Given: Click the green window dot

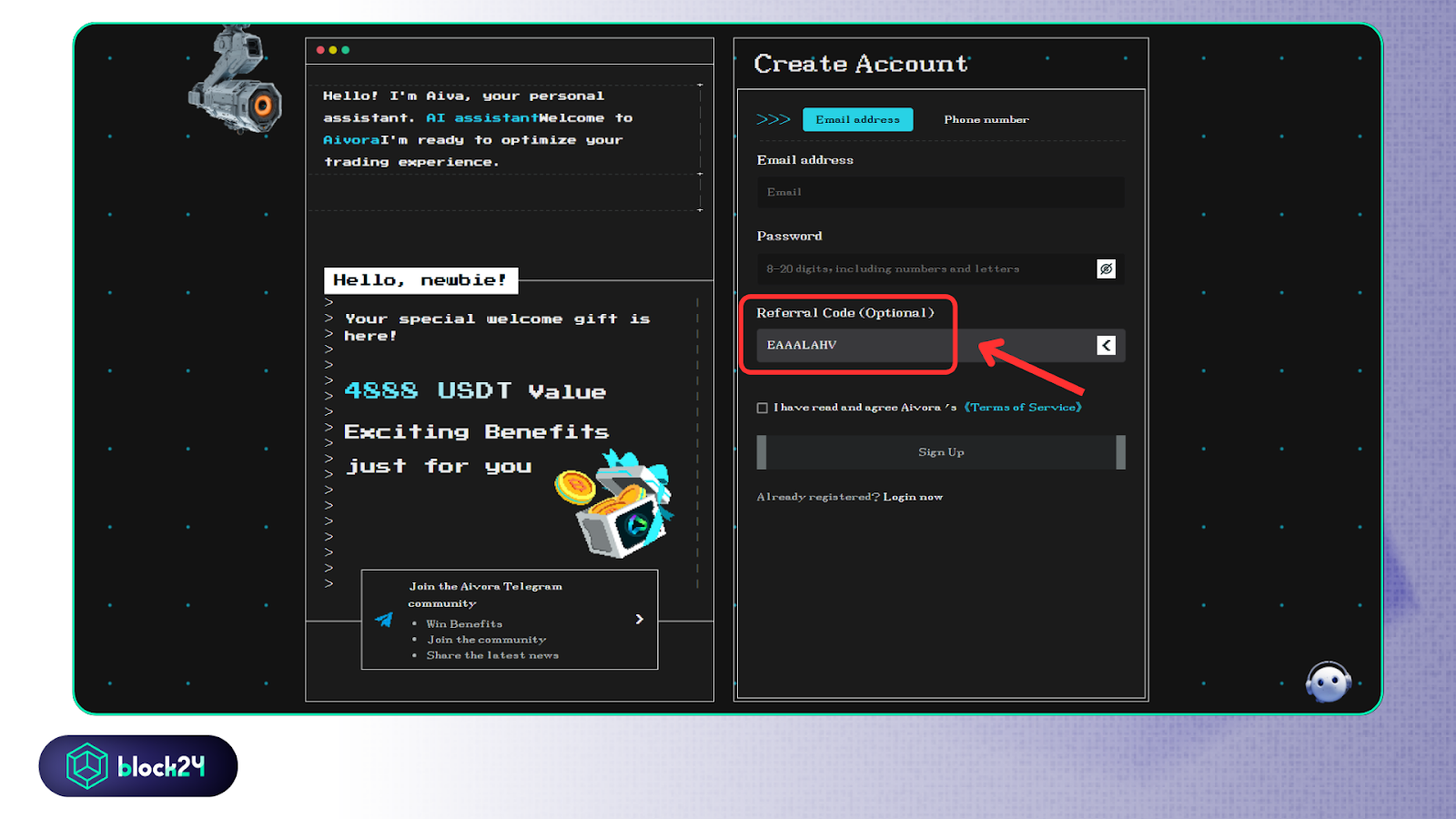Looking at the screenshot, I should click(x=346, y=50).
